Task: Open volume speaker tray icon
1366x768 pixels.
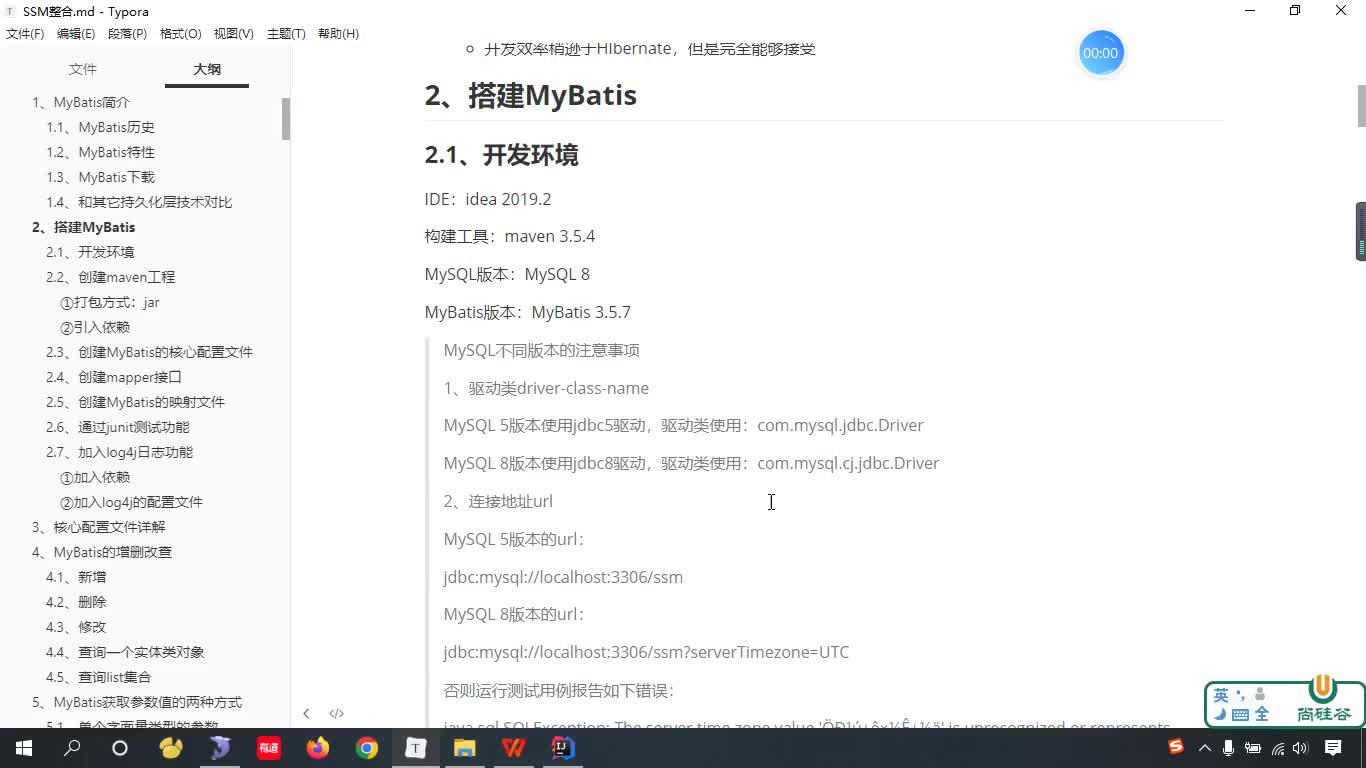Action: coord(1300,748)
